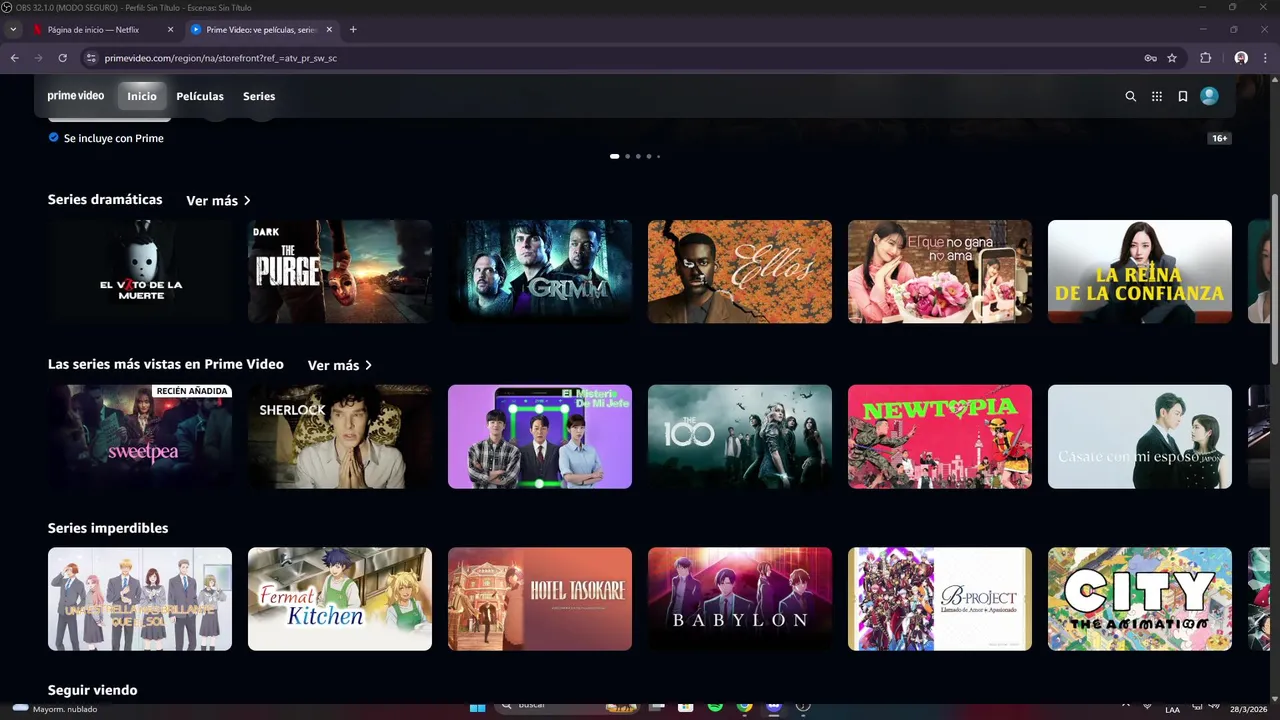Open Cásate con mi esposo thumbnail
This screenshot has height=720, width=1280.
pyautogui.click(x=1140, y=437)
